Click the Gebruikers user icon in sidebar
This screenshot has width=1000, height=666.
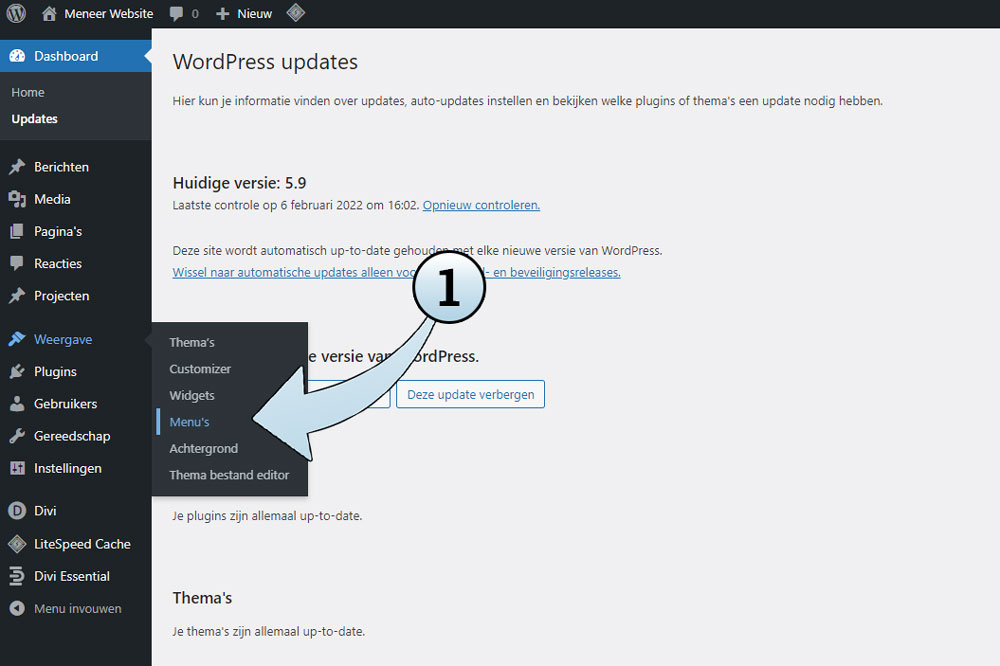[17, 404]
